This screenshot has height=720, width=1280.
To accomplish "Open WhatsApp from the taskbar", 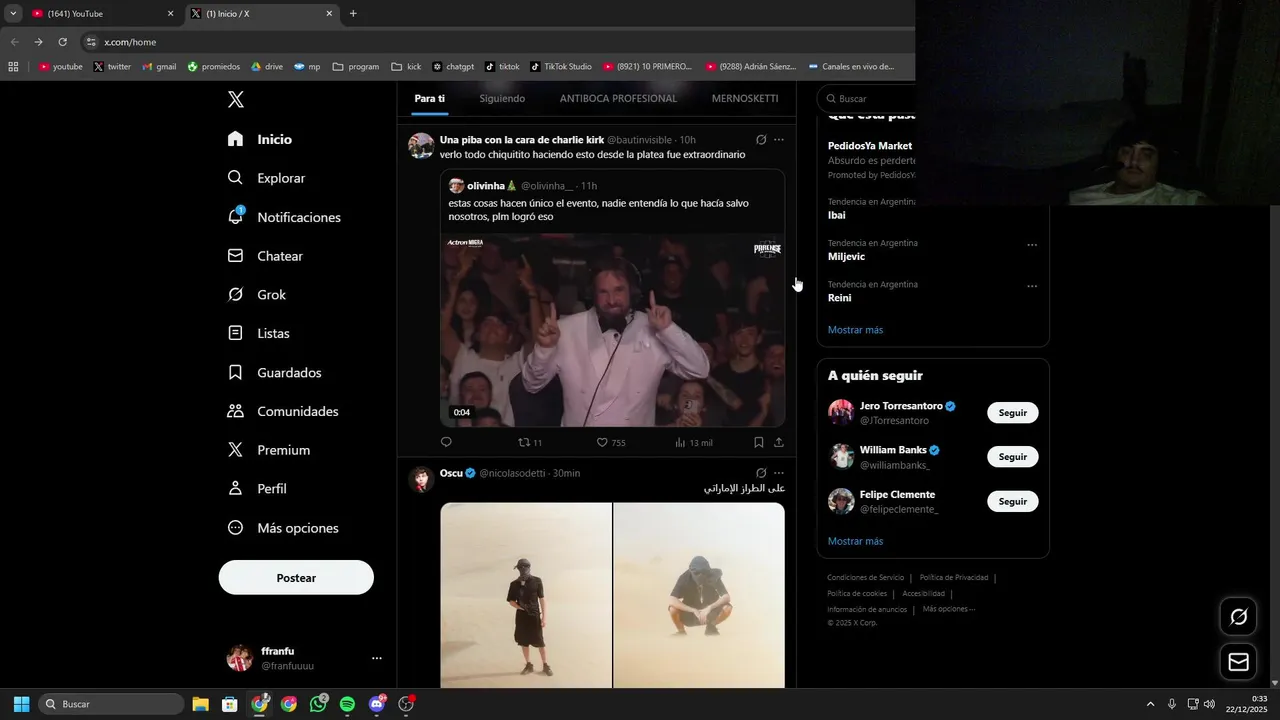I will 318,704.
